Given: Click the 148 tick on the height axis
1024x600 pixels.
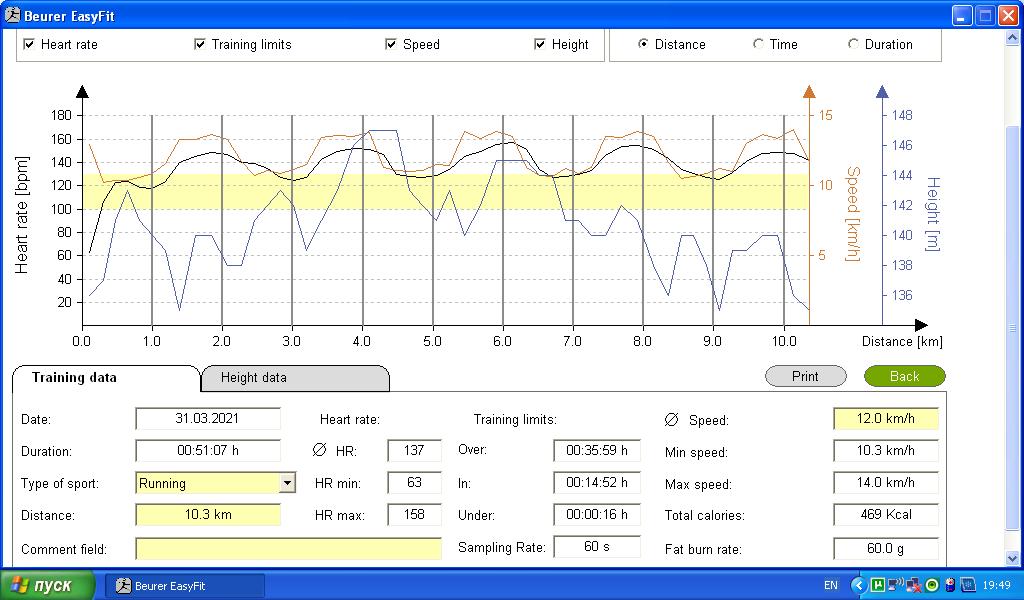Looking at the screenshot, I should (902, 116).
